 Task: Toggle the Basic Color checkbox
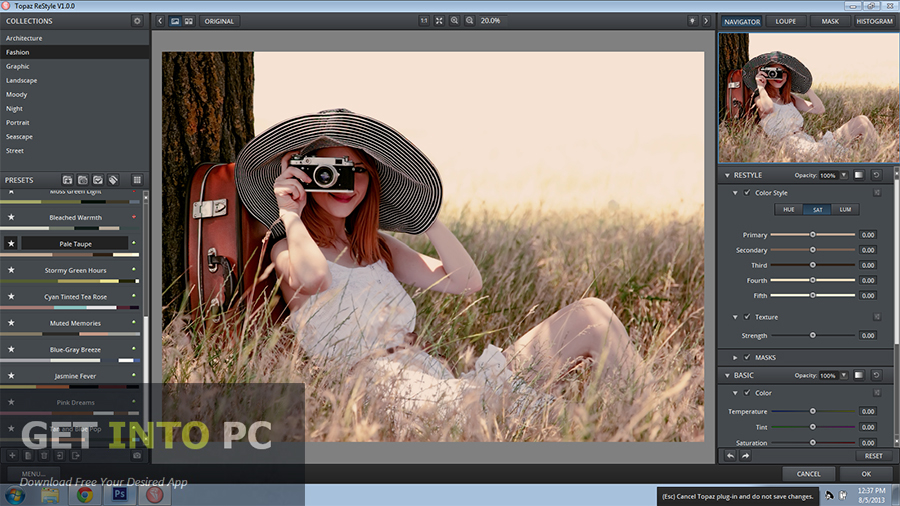coord(747,392)
